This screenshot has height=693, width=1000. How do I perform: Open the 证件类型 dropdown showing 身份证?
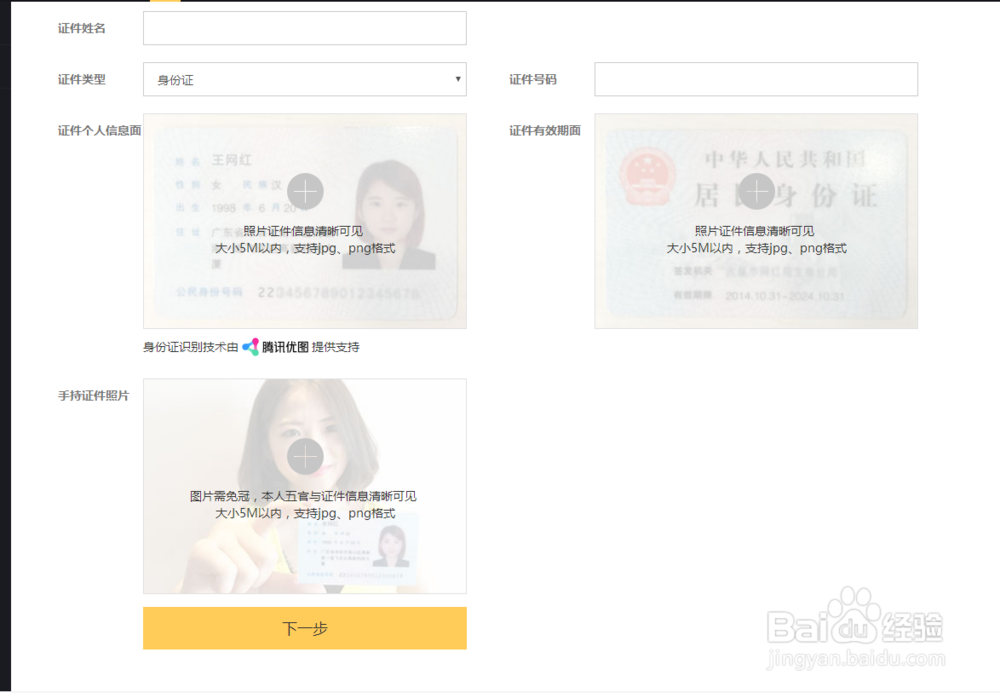coord(305,79)
